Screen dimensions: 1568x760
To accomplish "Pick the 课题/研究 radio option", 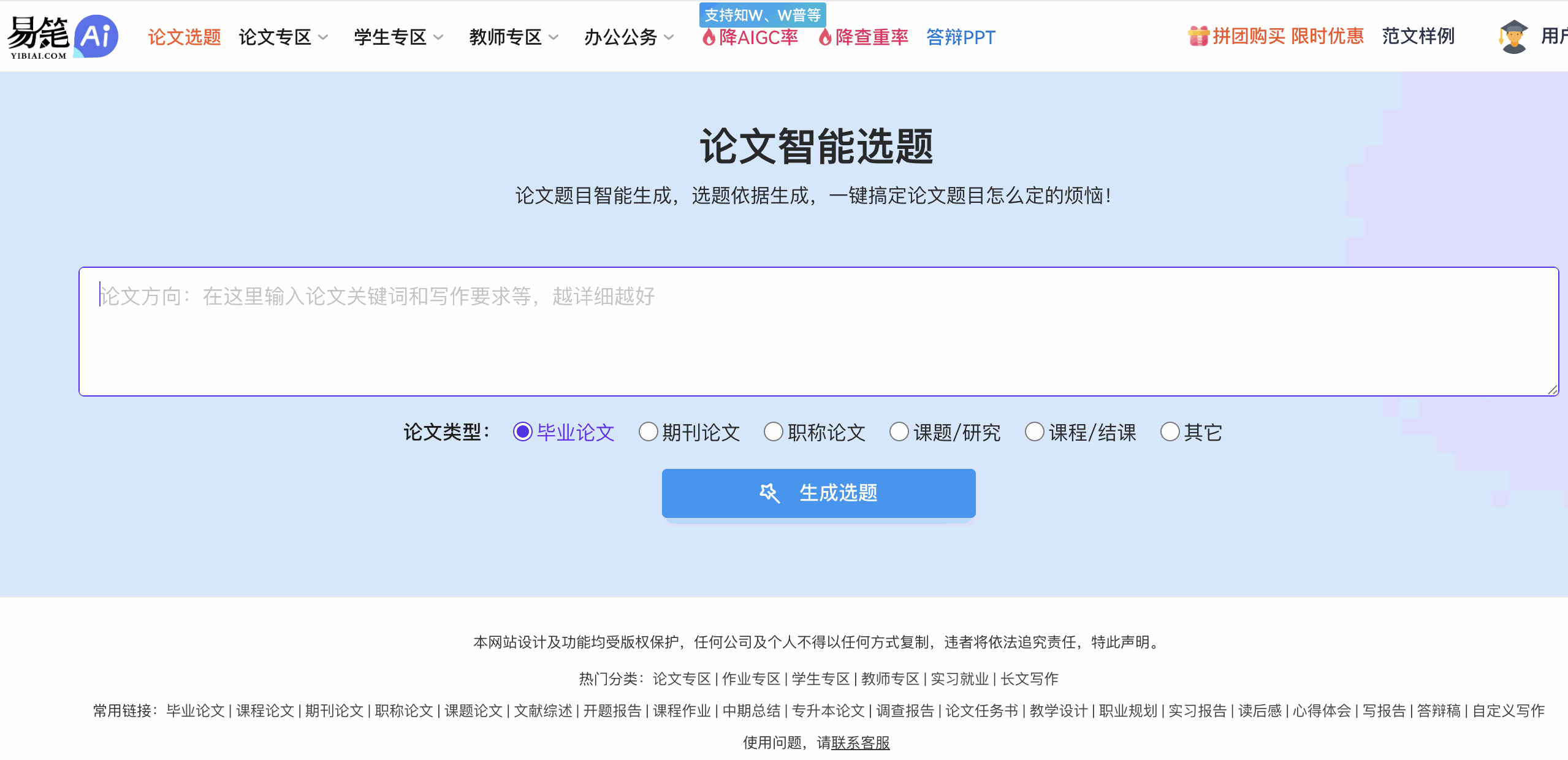I will click(x=899, y=432).
